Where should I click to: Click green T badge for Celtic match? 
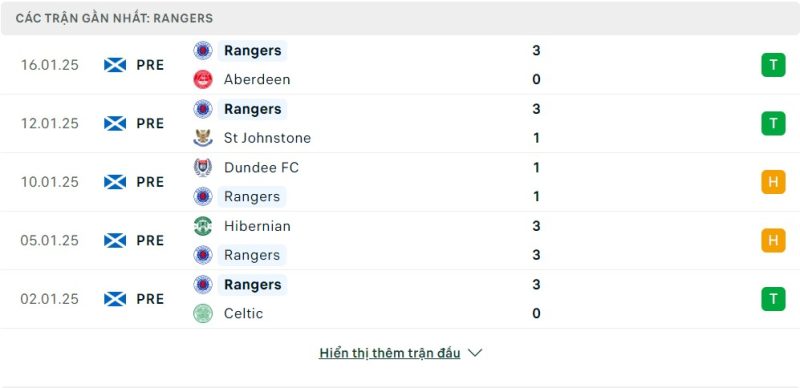tap(773, 299)
